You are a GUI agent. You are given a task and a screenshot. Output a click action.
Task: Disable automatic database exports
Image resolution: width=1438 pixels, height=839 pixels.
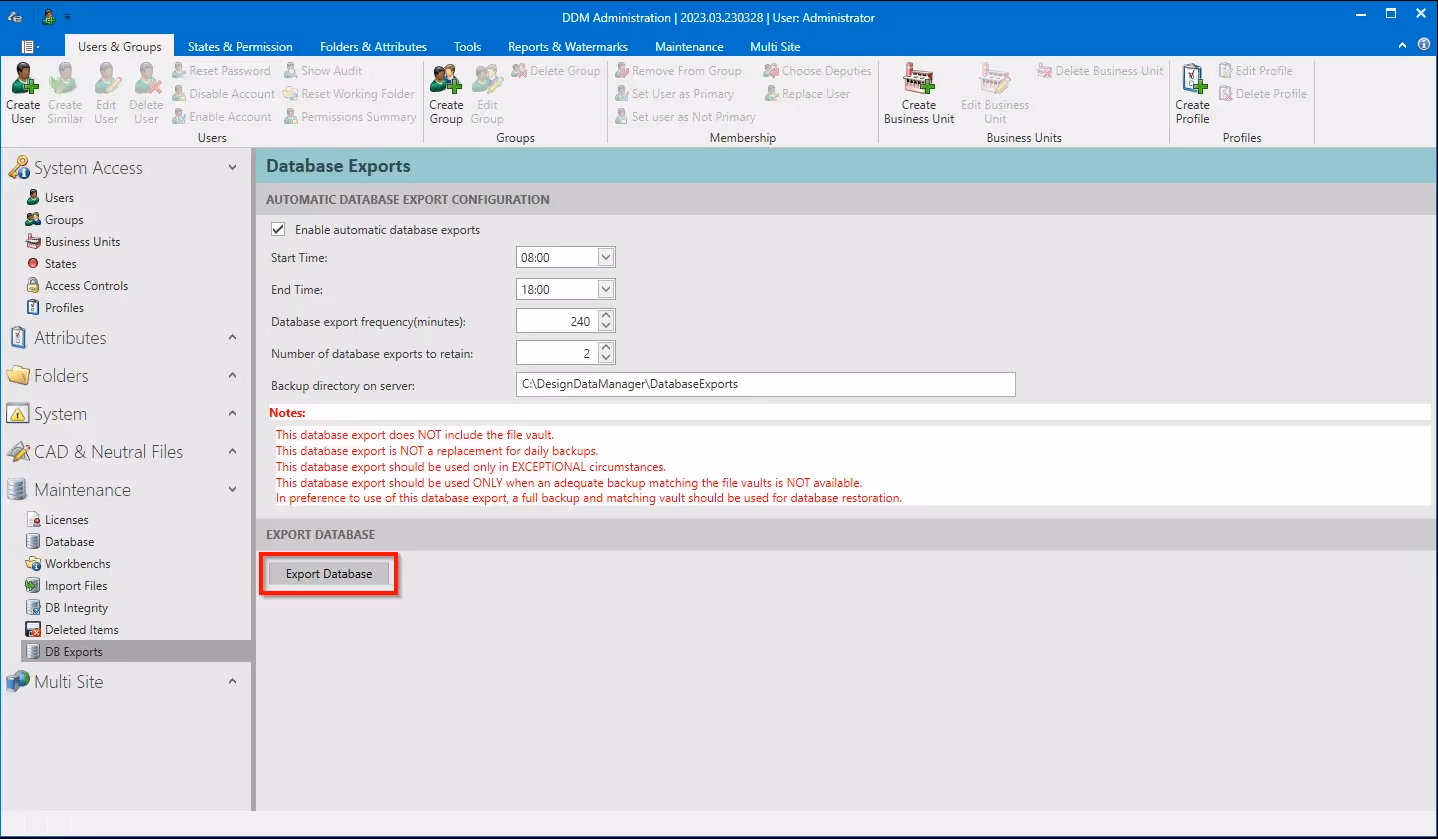(x=278, y=228)
